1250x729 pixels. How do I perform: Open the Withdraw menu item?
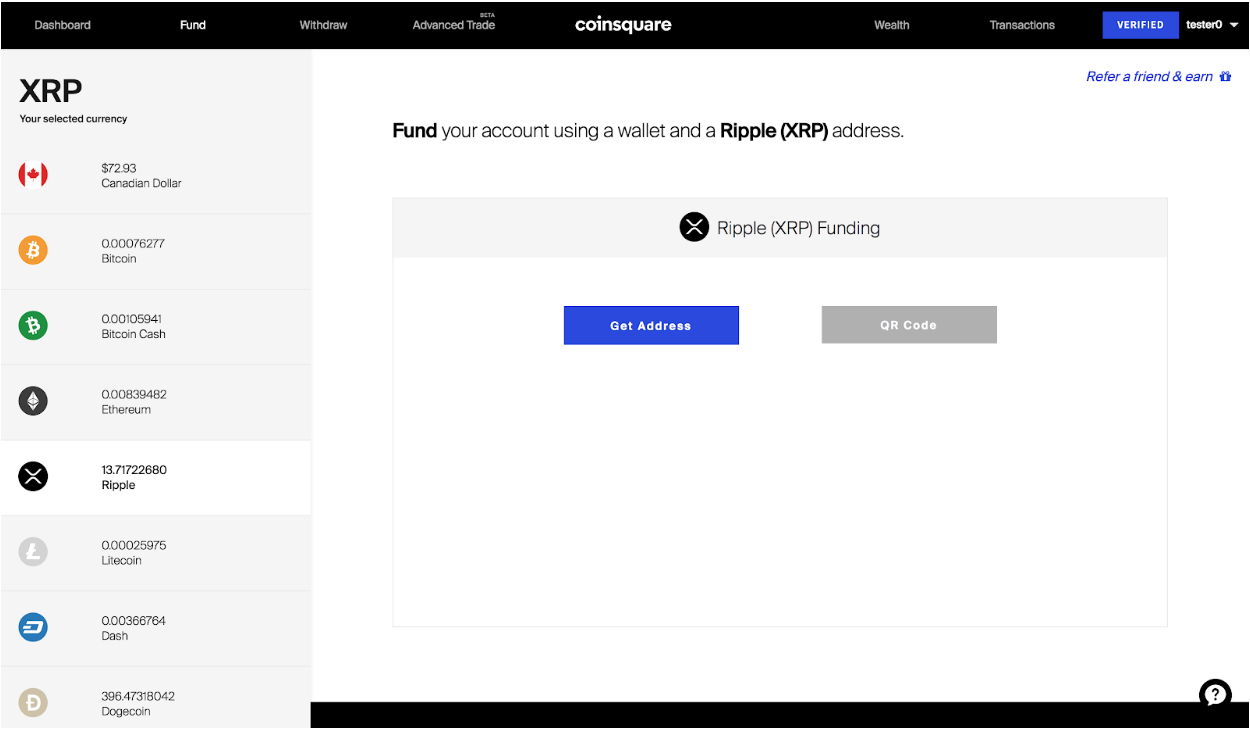tap(323, 25)
